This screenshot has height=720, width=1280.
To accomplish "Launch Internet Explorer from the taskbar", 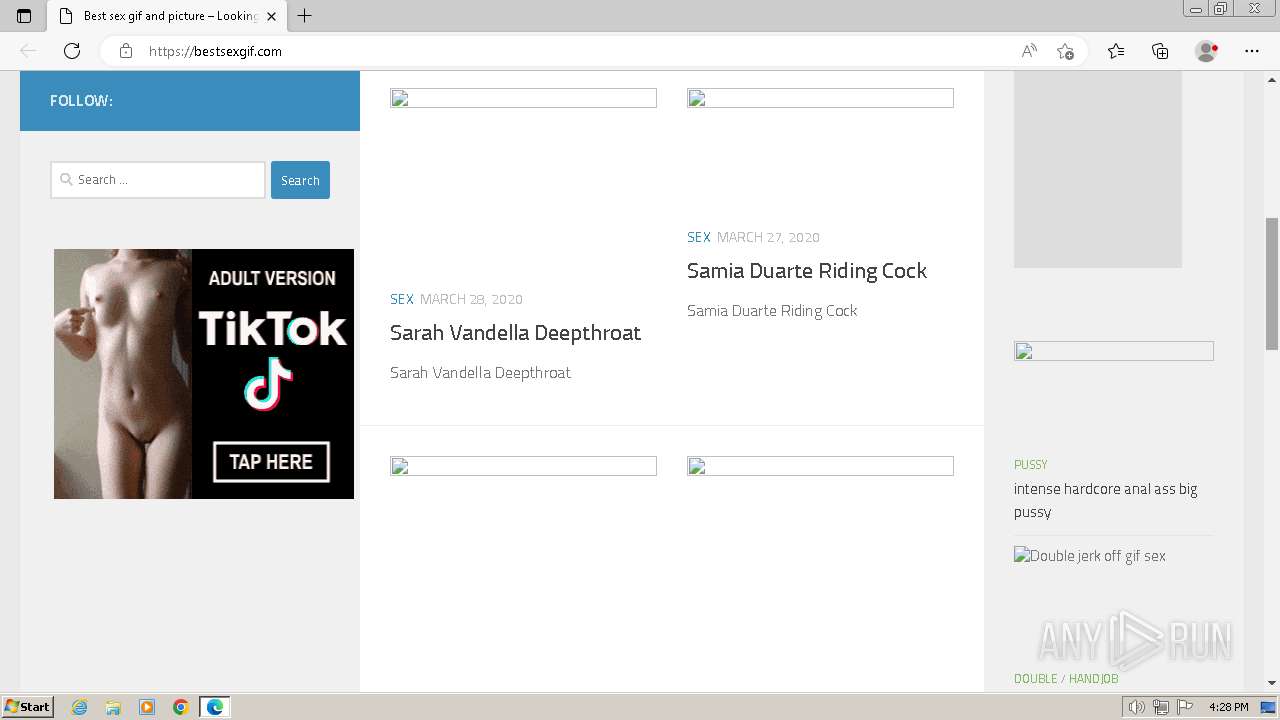I will click(x=80, y=707).
